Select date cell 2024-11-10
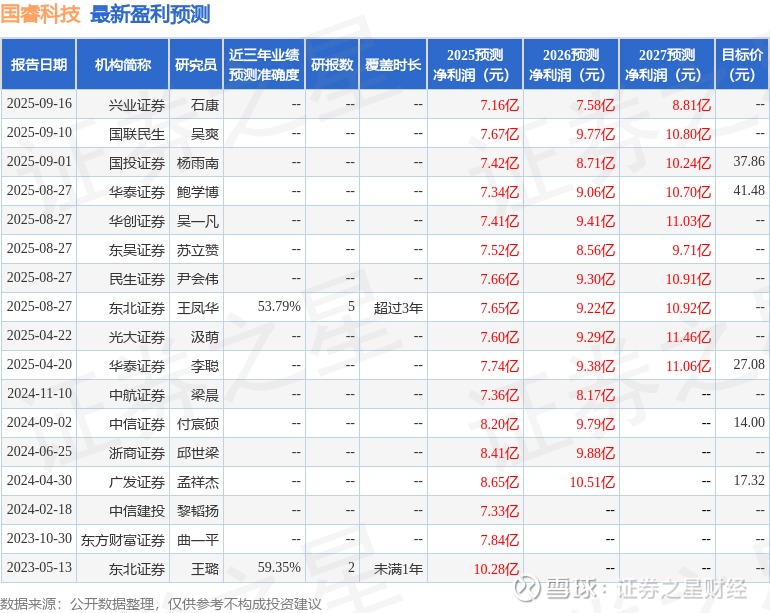This screenshot has height=613, width=770. click(x=39, y=393)
